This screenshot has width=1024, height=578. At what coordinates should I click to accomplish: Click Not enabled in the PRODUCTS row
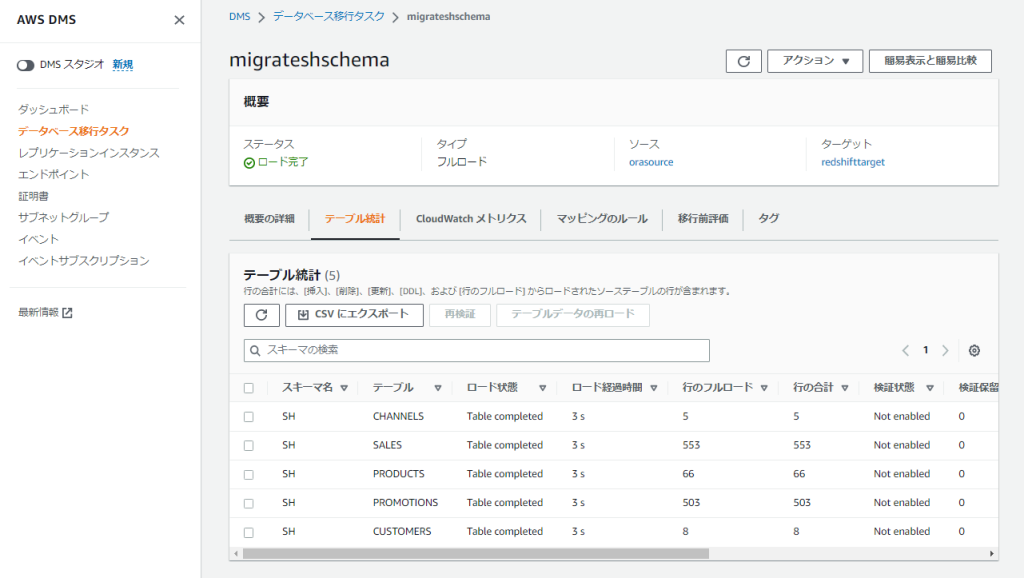pyautogui.click(x=902, y=474)
